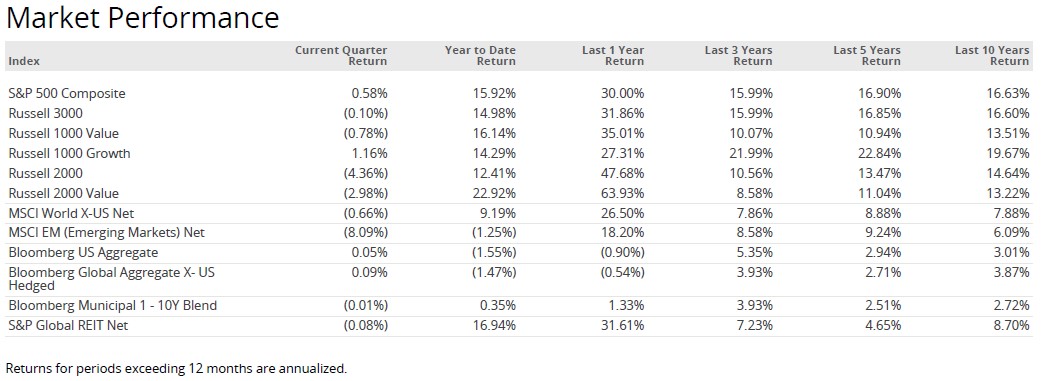Select MSCI EM (Emerging Markets) Net row
Screen dimensions: 1041x381
tap(520, 233)
